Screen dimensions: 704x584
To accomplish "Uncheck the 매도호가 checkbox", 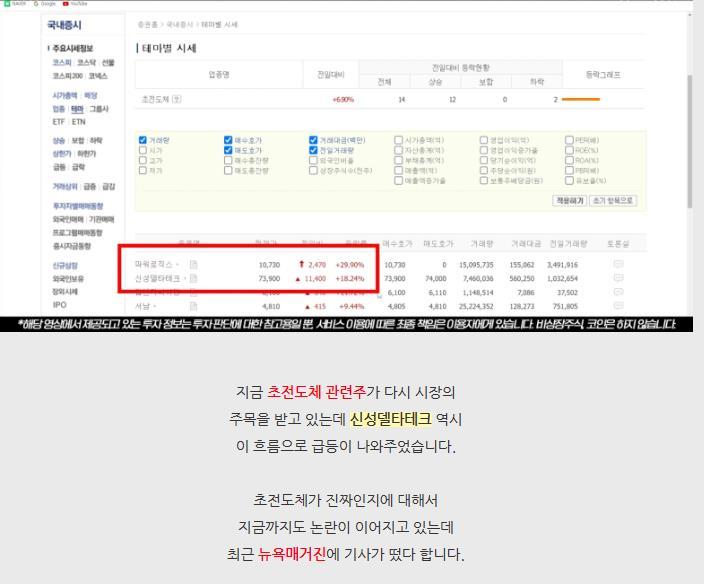I will point(228,150).
